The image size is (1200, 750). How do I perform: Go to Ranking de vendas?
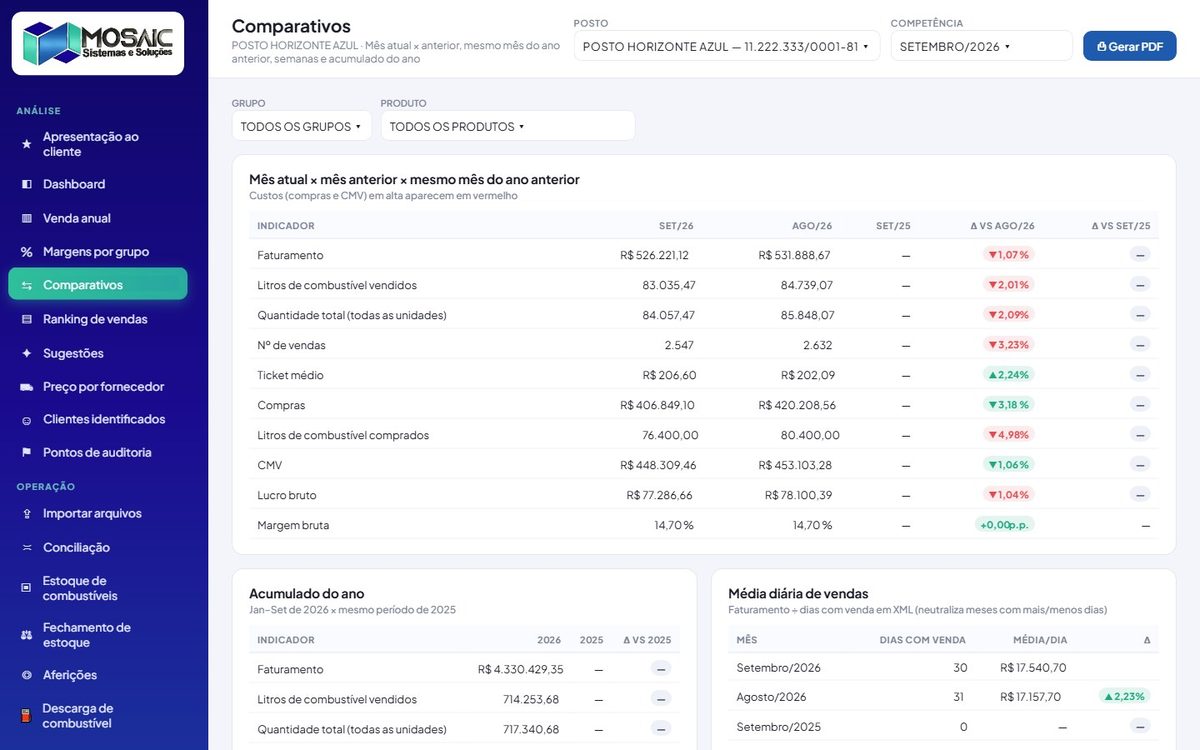tap(98, 319)
